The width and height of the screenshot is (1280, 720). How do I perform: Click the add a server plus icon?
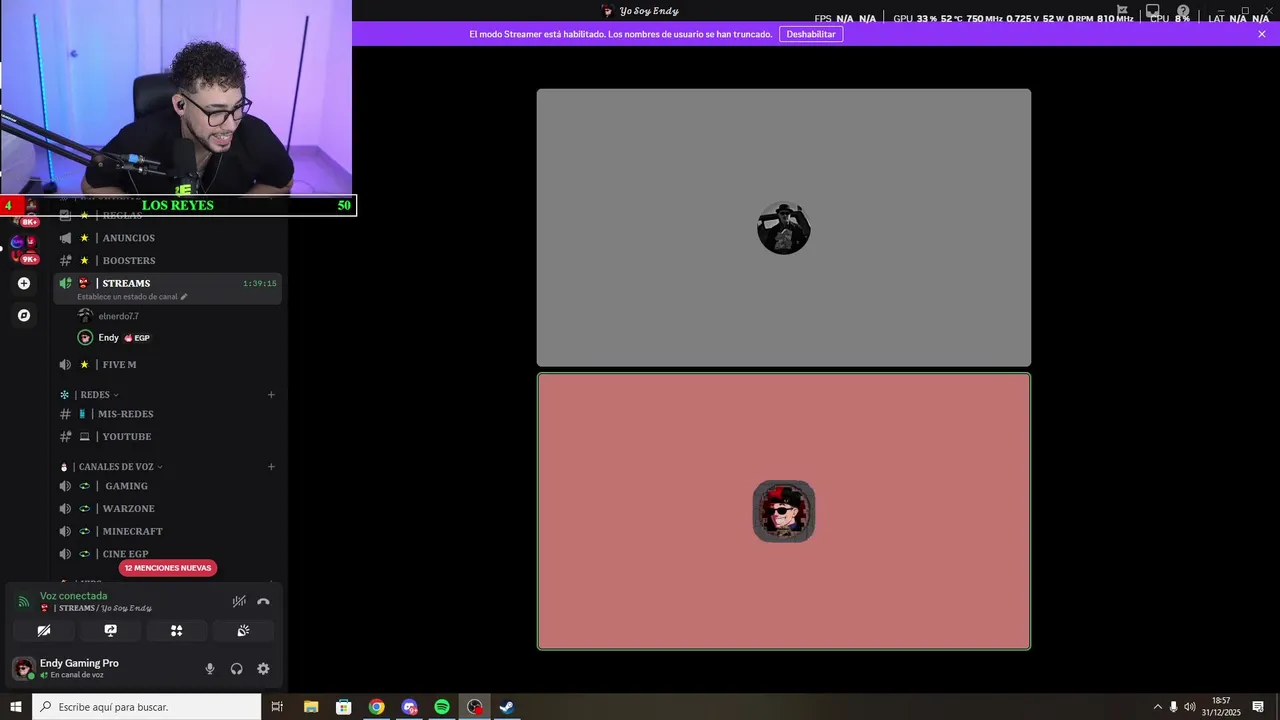point(24,283)
